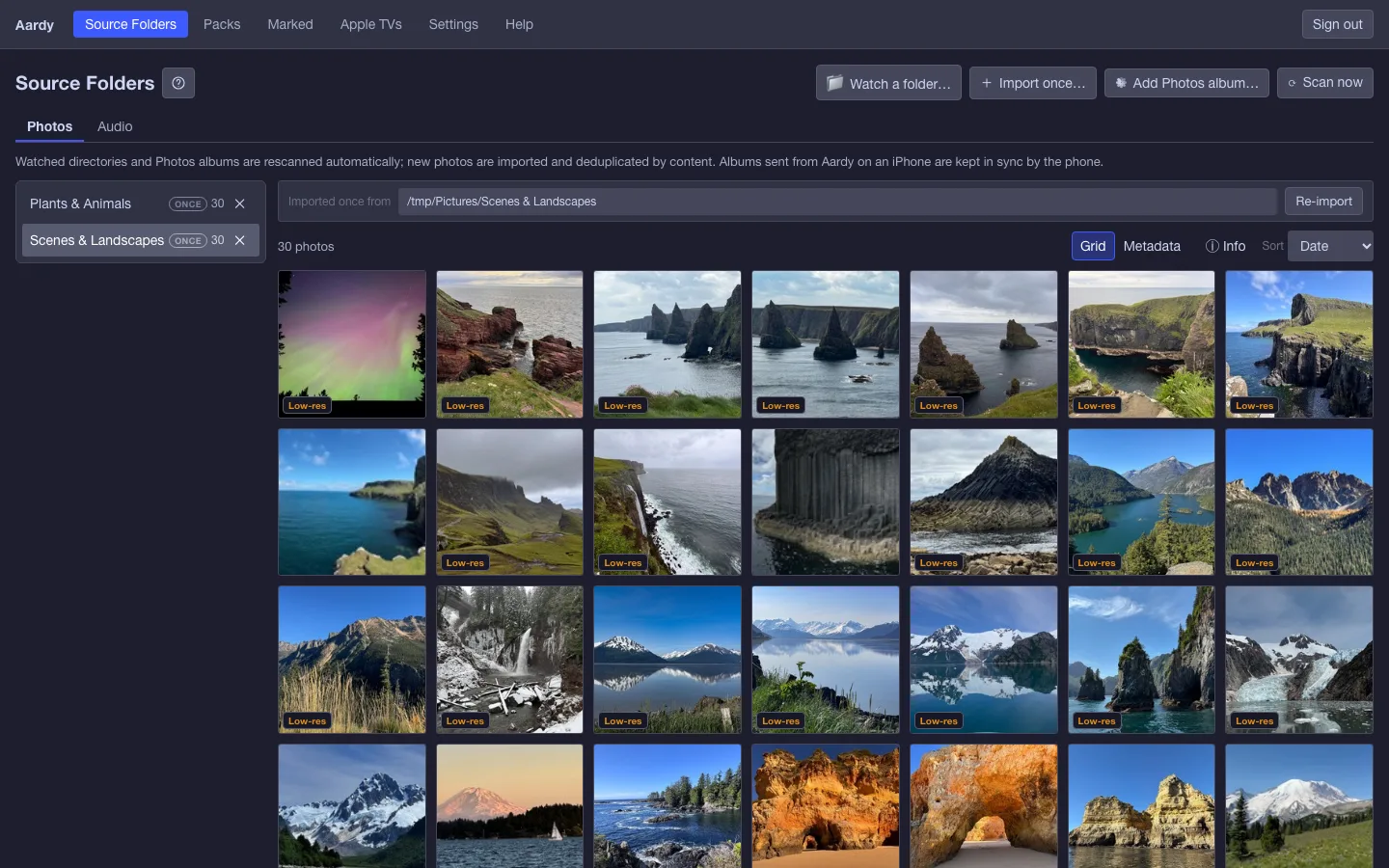This screenshot has width=1389, height=868.
Task: Open the basalt columns cave thumbnail
Action: pyautogui.click(x=826, y=502)
